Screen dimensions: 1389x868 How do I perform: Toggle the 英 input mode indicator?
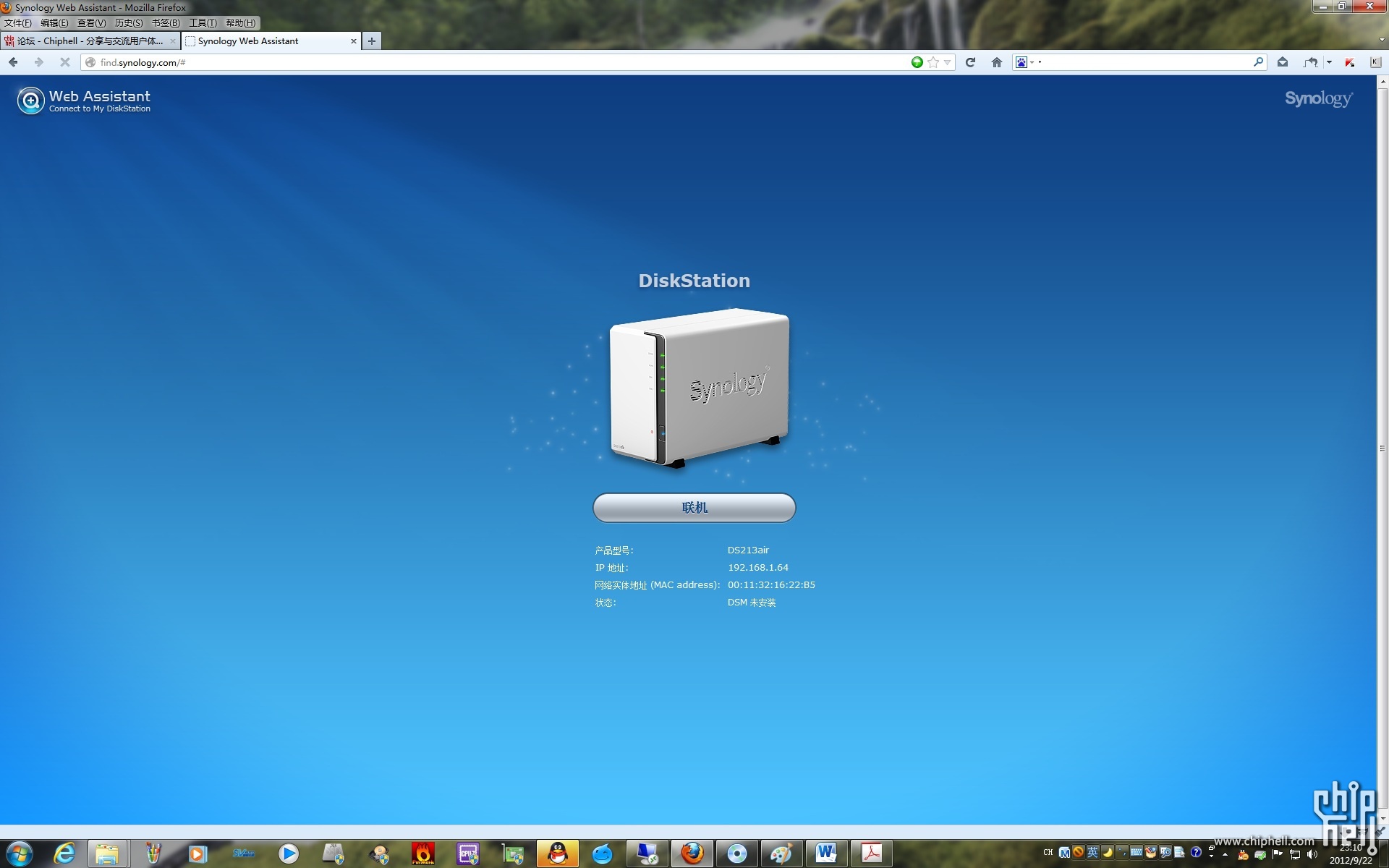coord(1092,852)
